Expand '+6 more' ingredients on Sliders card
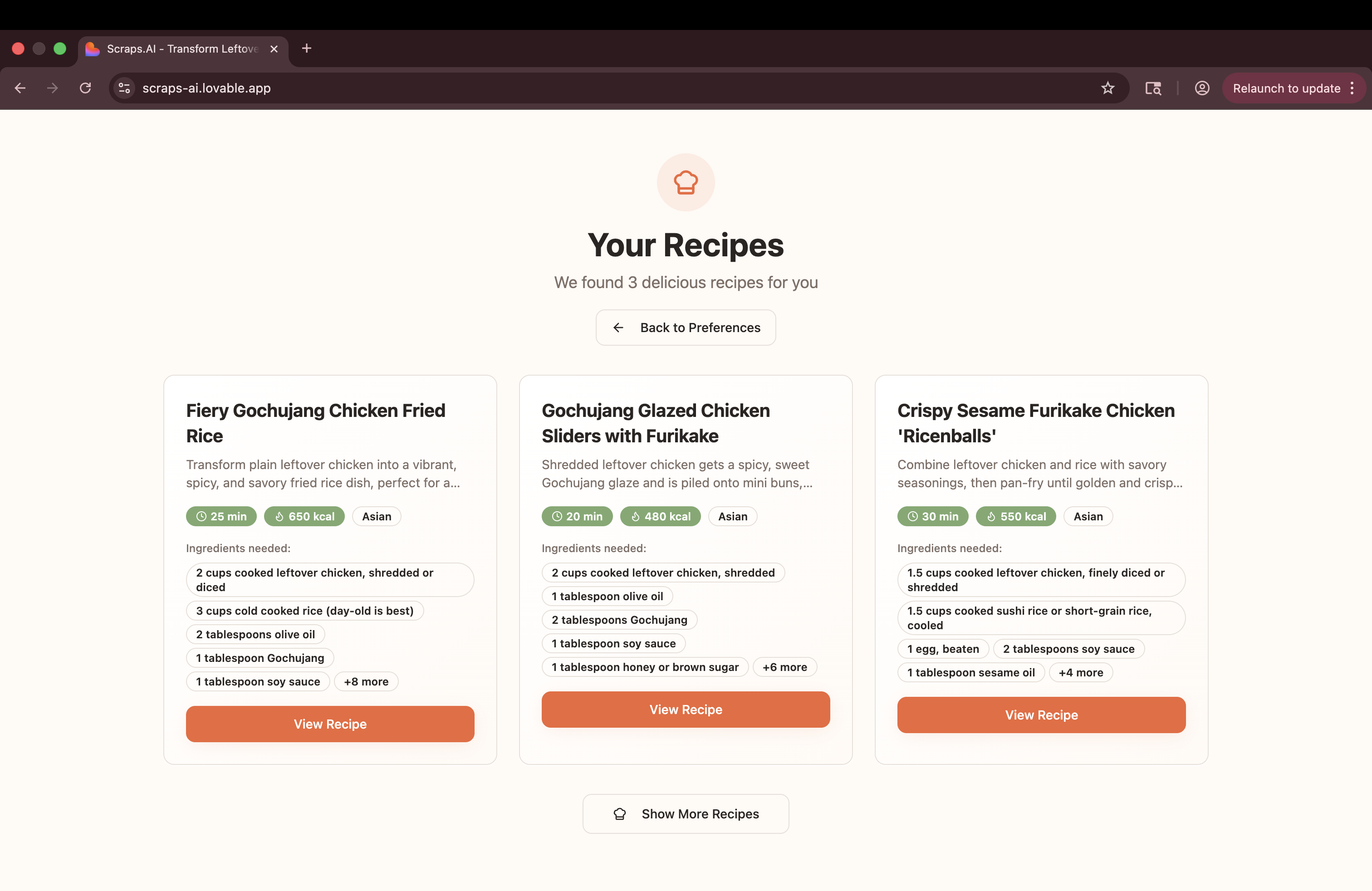The width and height of the screenshot is (1372, 891). click(x=784, y=667)
